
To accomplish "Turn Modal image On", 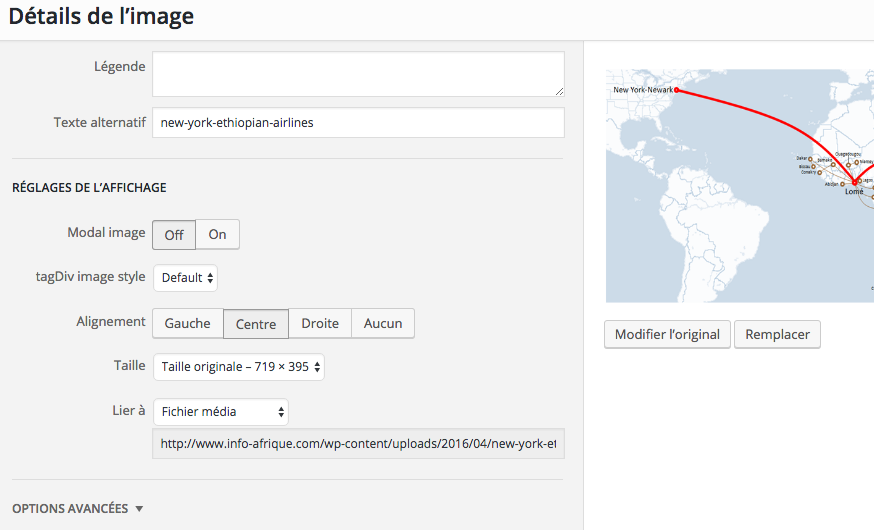I will 217,235.
